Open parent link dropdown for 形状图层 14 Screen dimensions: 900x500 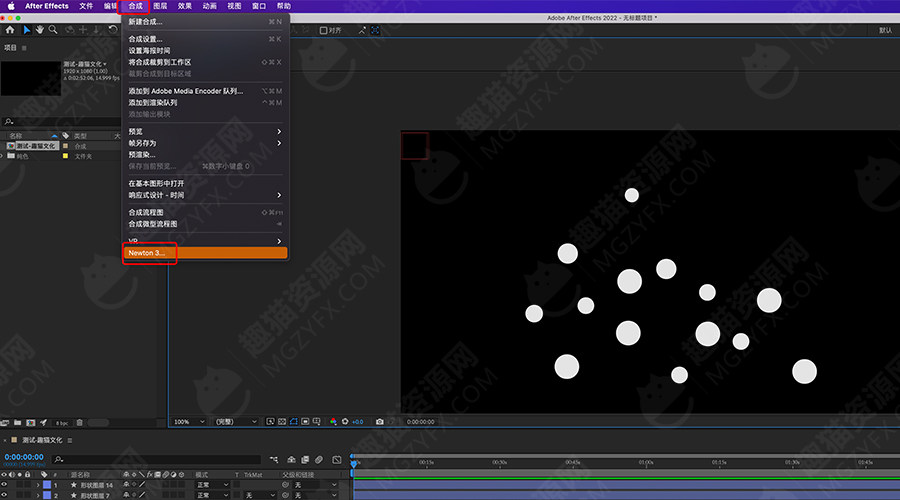[315, 485]
